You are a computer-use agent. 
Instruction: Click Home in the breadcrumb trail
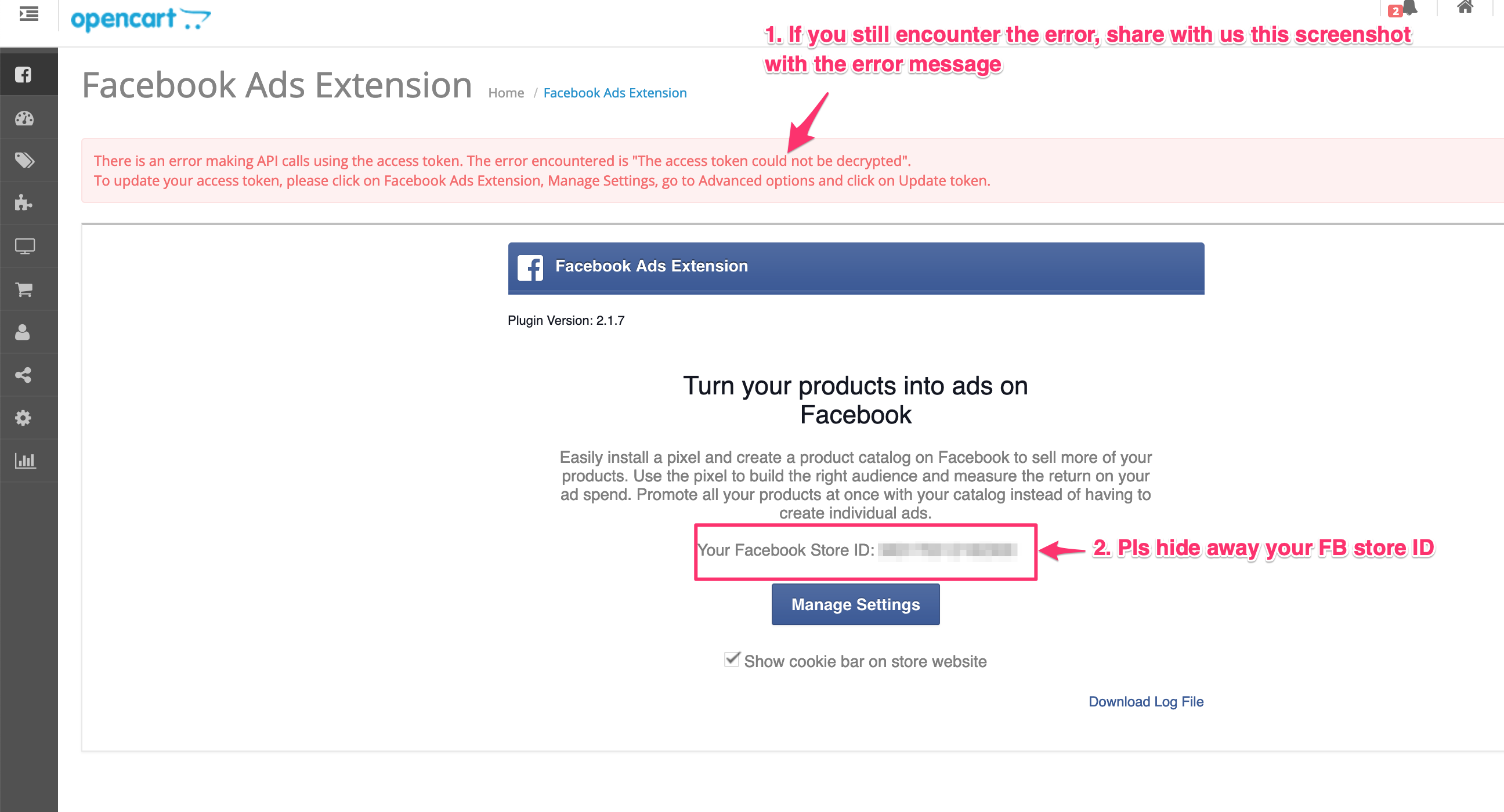pyautogui.click(x=505, y=92)
